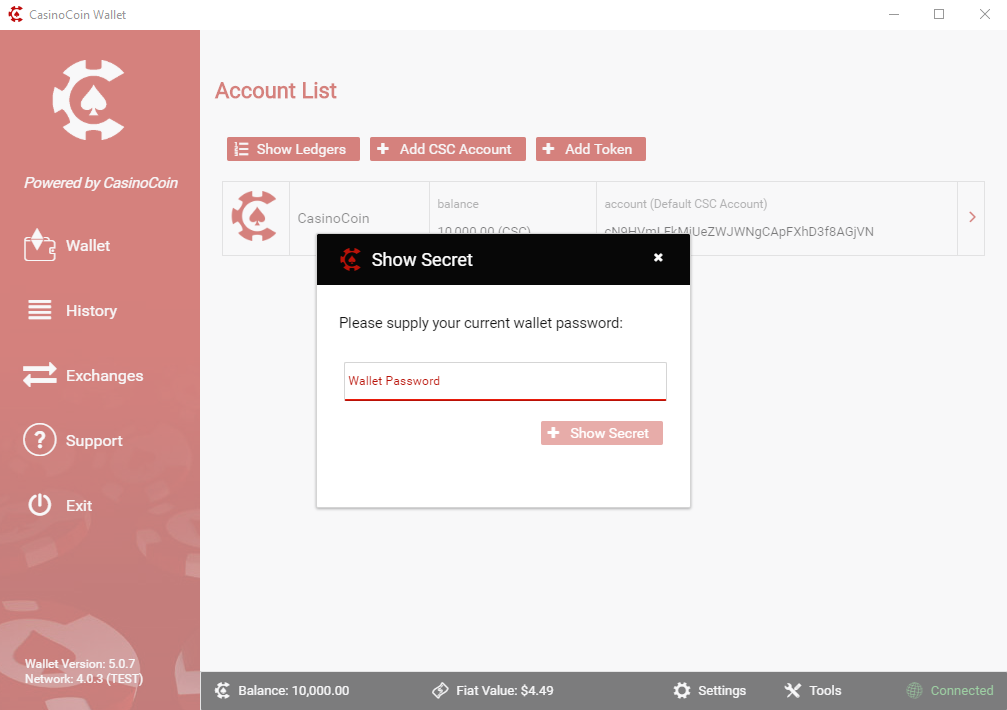Click the CasinoCoin account name
This screenshot has height=710, width=1007.
tap(333, 218)
